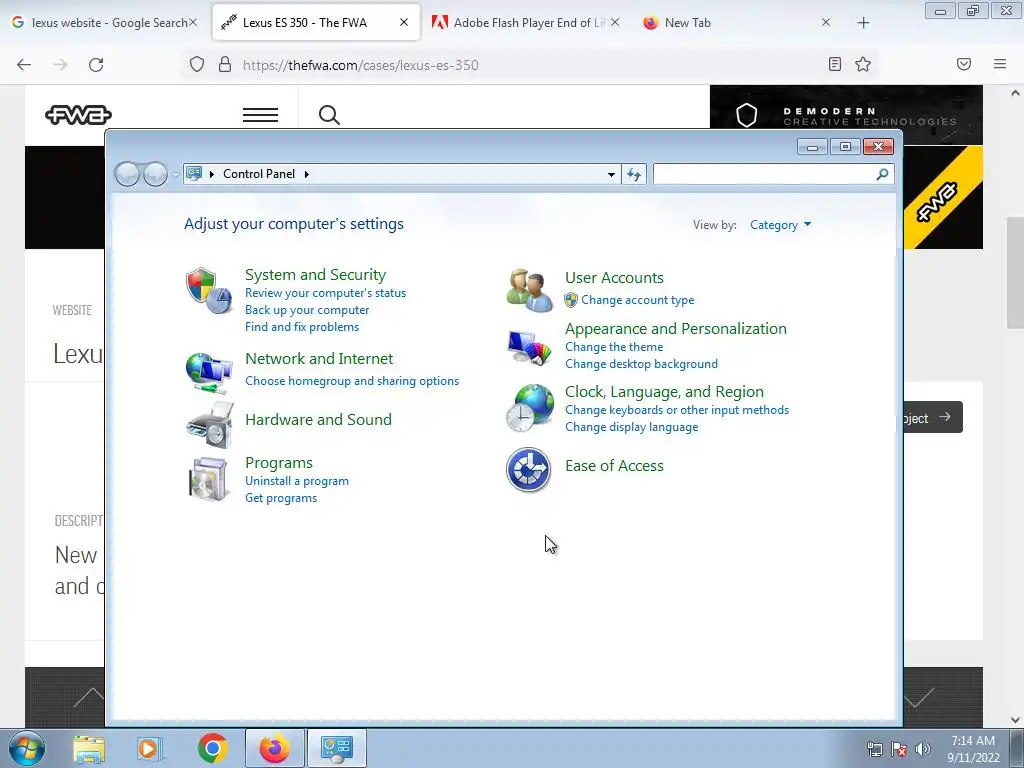Click the site padlock security icon

point(225,64)
